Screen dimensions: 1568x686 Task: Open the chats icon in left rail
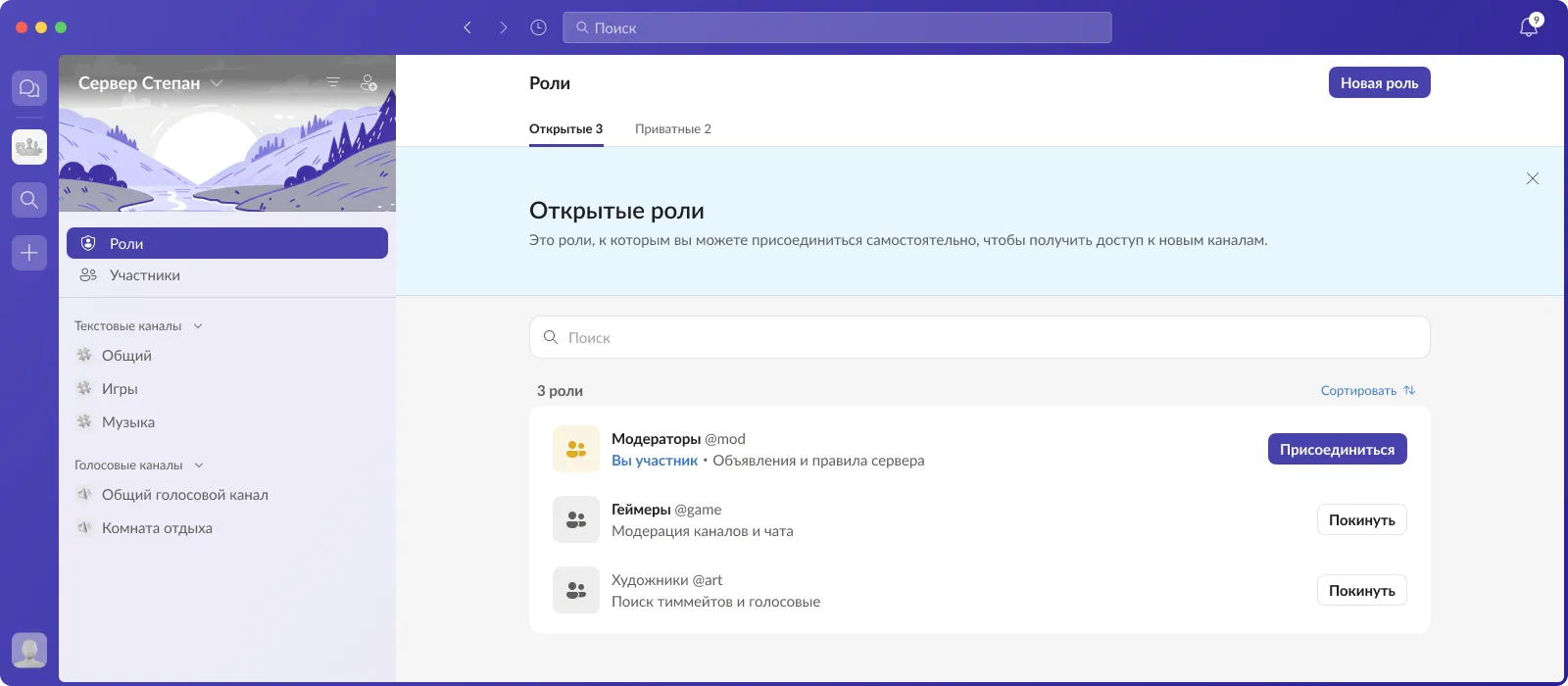(x=29, y=88)
